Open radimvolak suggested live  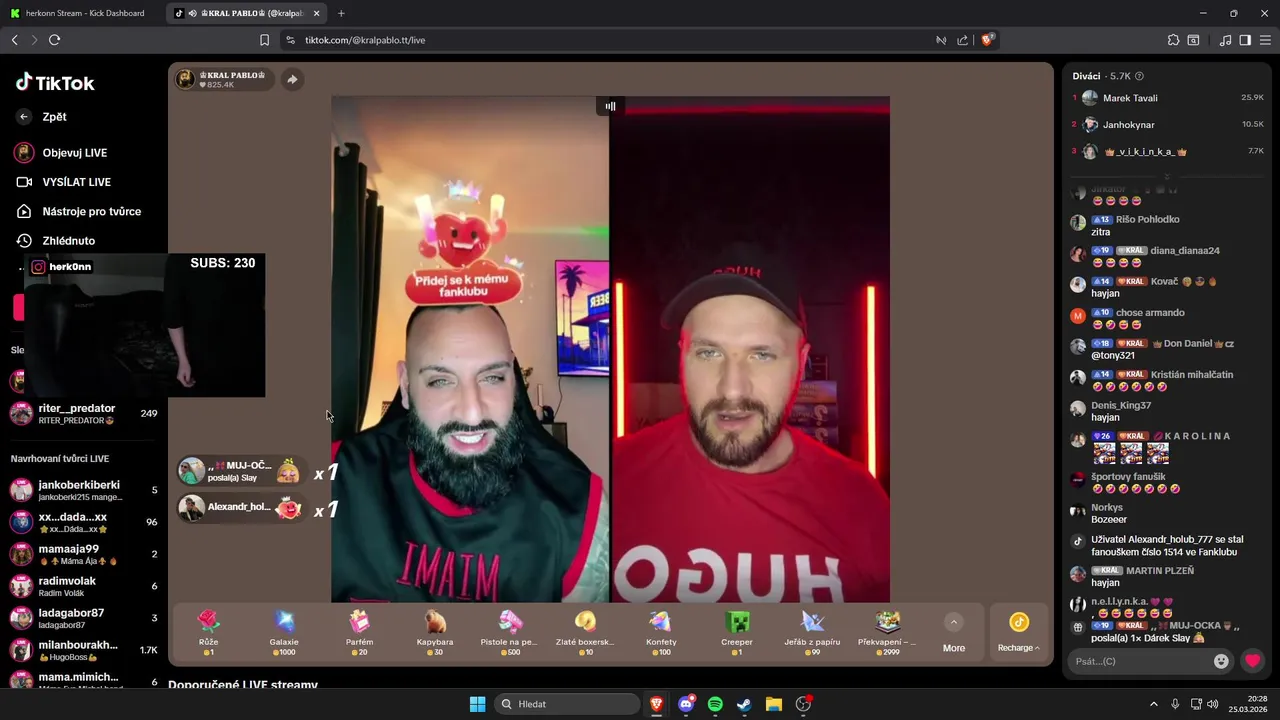point(84,586)
